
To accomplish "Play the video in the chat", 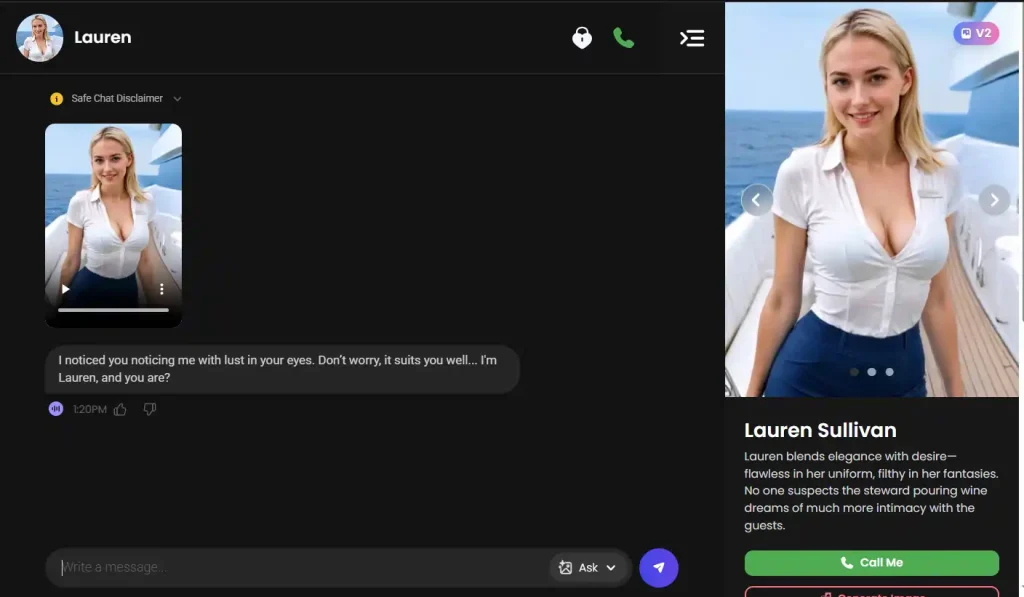I will pos(65,289).
